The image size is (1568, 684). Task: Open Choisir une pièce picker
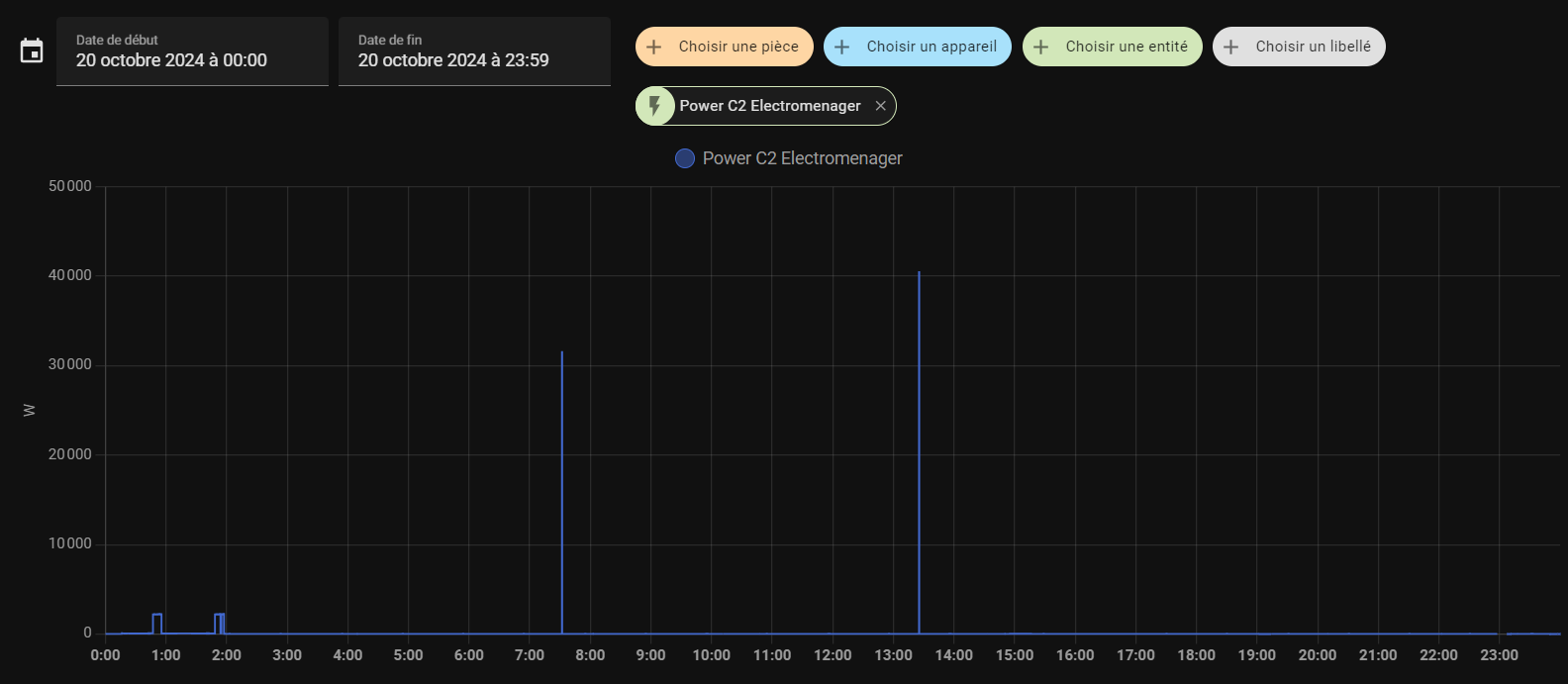(725, 47)
